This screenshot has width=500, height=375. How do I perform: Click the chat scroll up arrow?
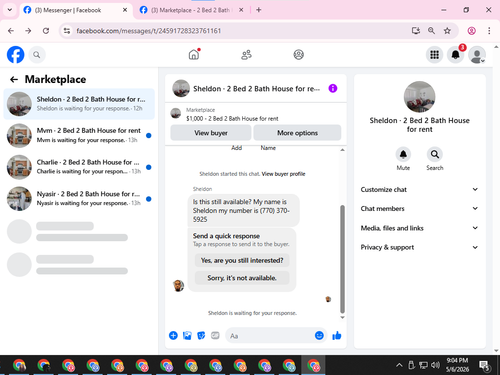(342, 150)
